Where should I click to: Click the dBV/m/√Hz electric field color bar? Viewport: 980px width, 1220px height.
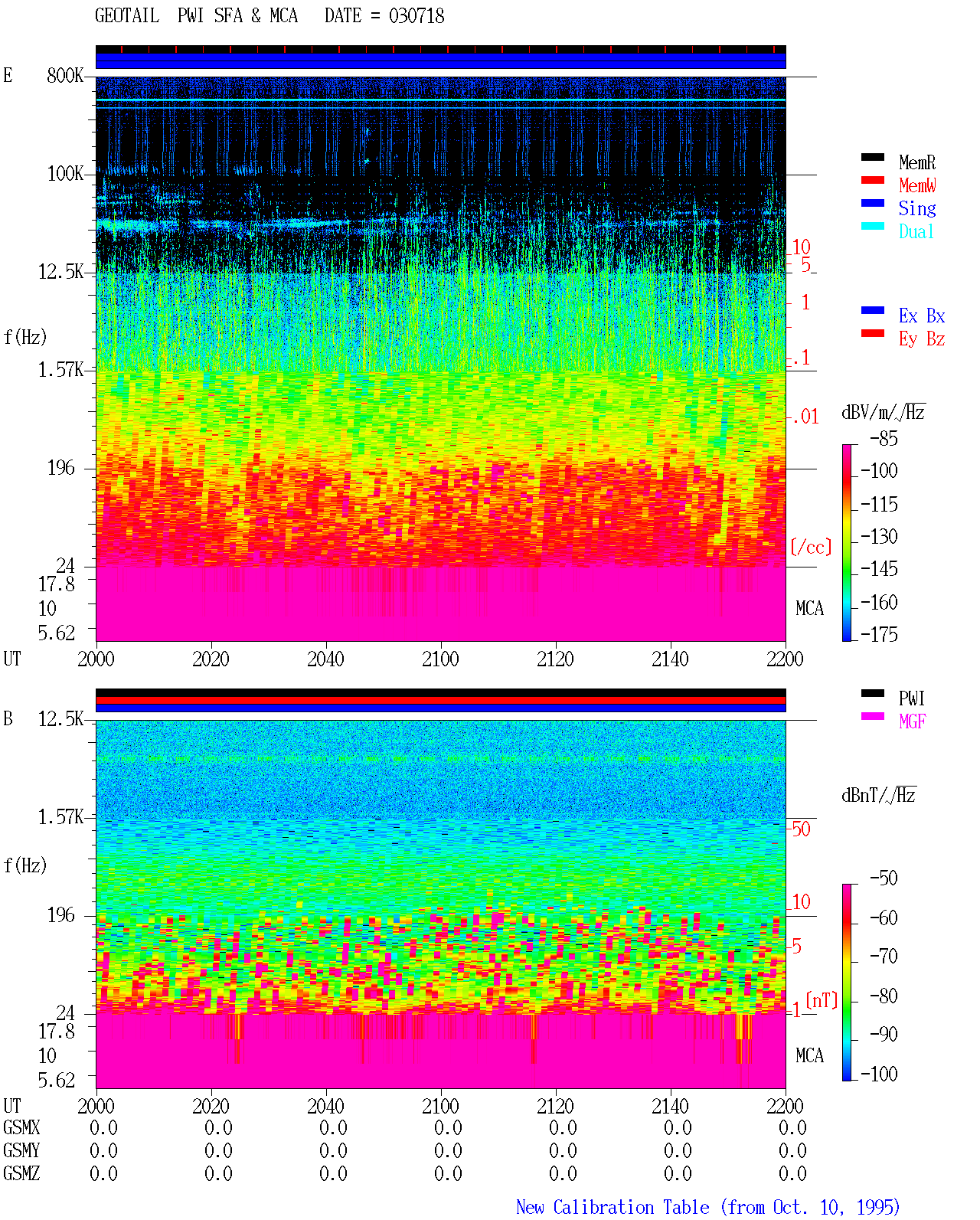click(x=847, y=542)
